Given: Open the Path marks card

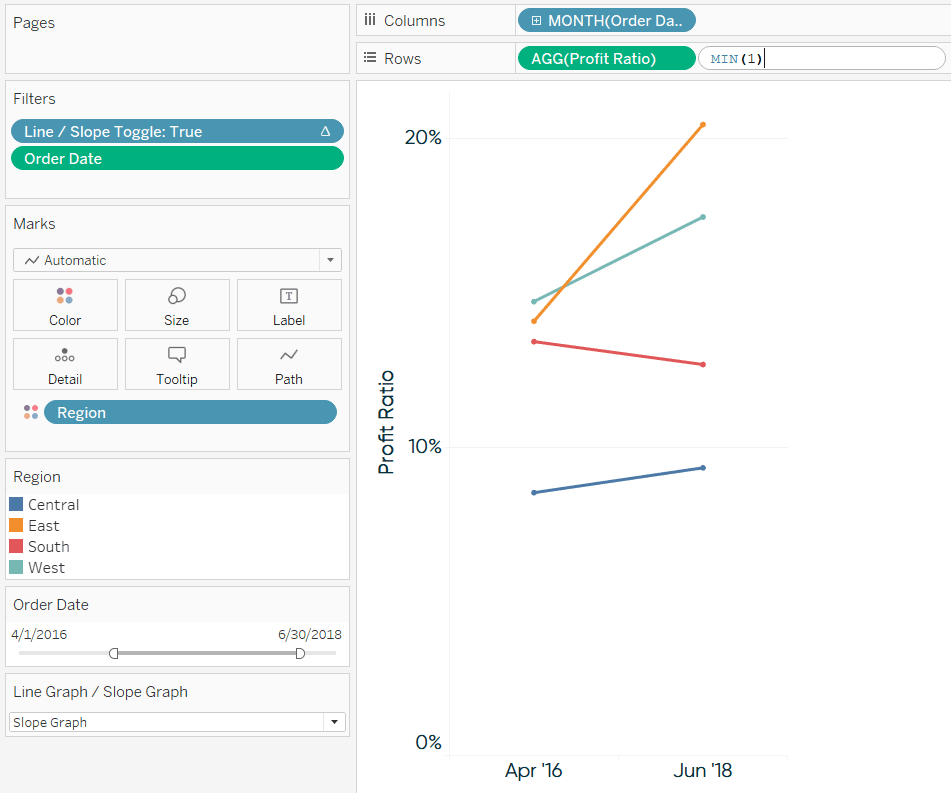Looking at the screenshot, I should [x=289, y=364].
